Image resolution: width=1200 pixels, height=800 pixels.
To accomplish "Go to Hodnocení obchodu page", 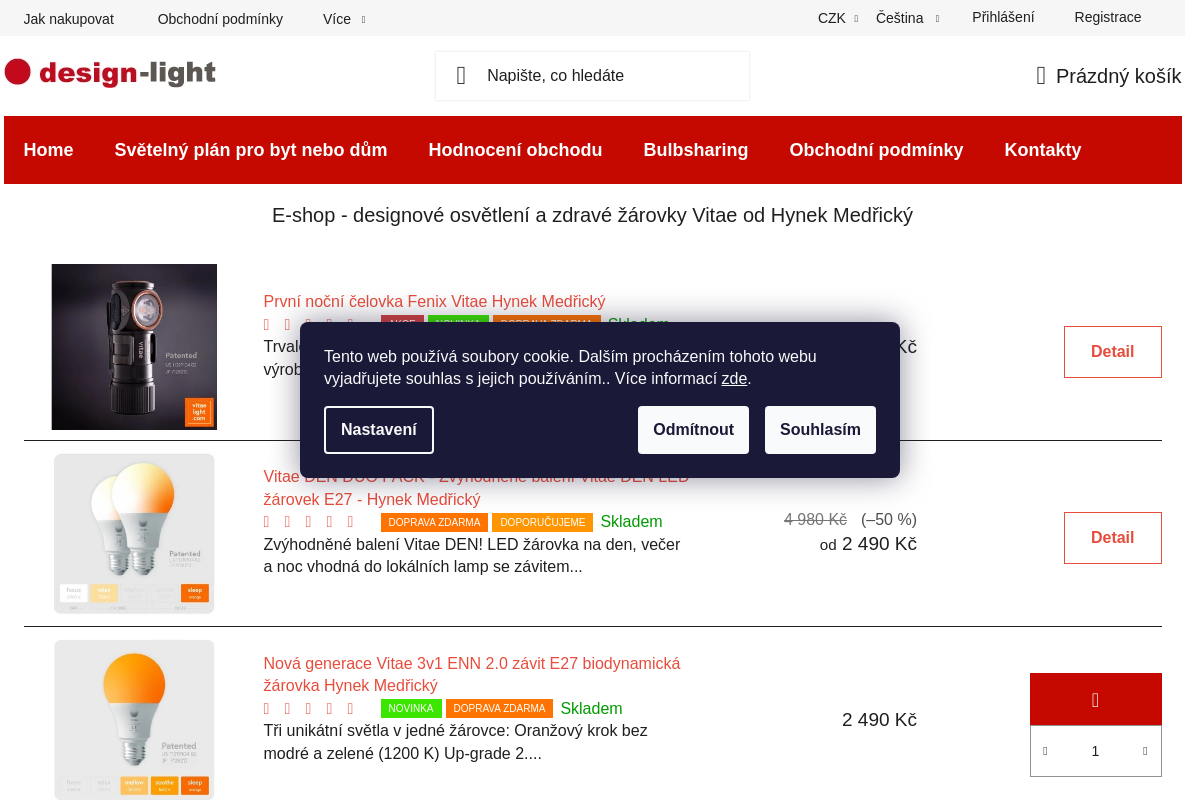I will pyautogui.click(x=515, y=150).
